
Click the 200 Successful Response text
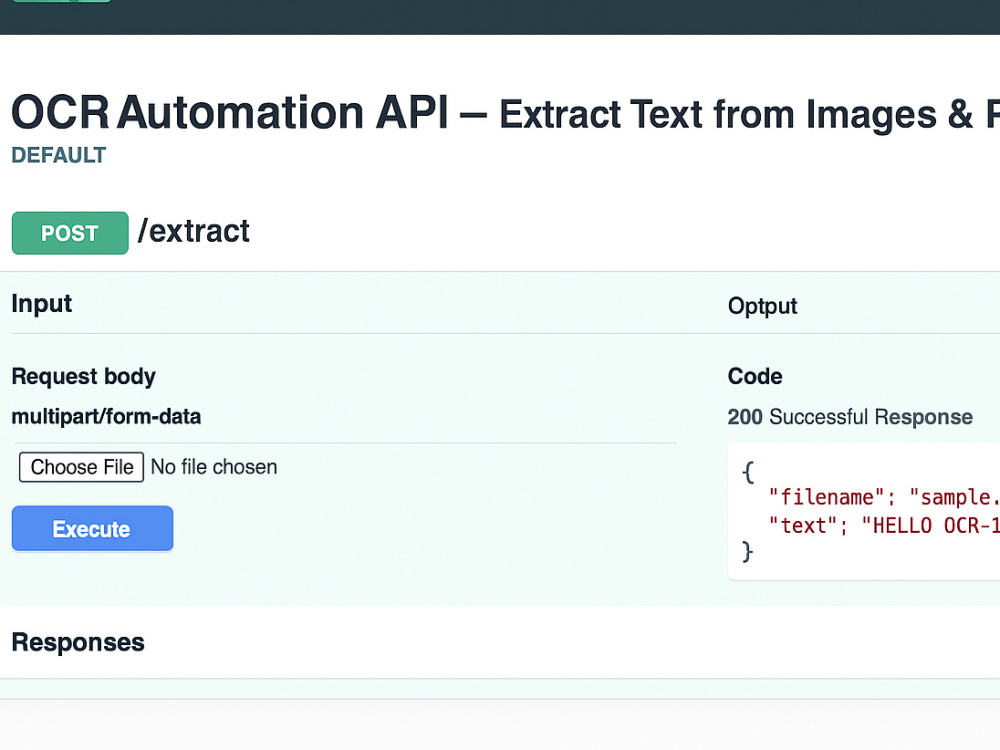pyautogui.click(x=850, y=416)
